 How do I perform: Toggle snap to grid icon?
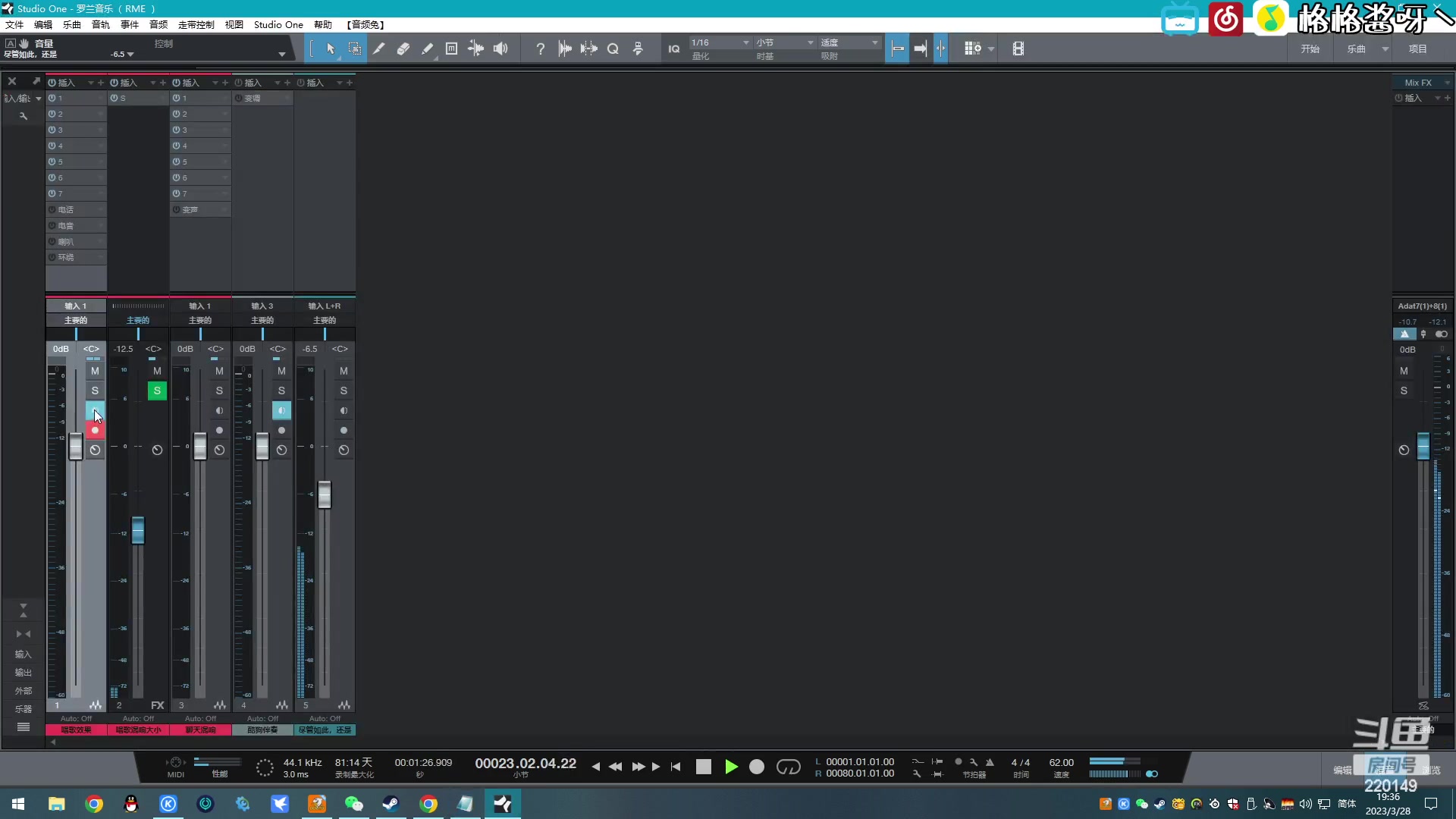897,49
